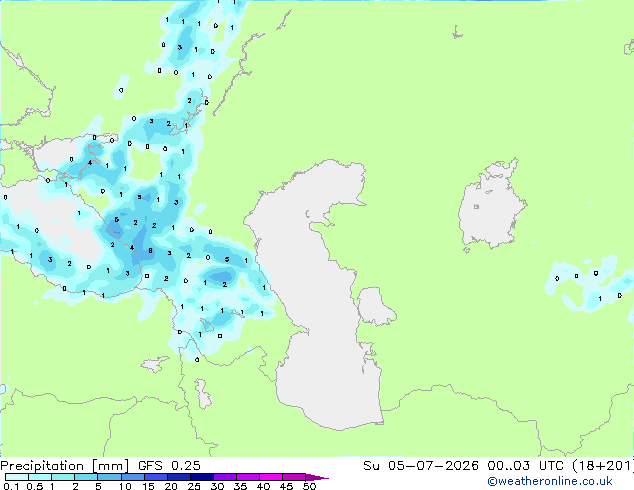Click the legend value '25'
The height and width of the screenshot is (490, 634).
[194, 486]
